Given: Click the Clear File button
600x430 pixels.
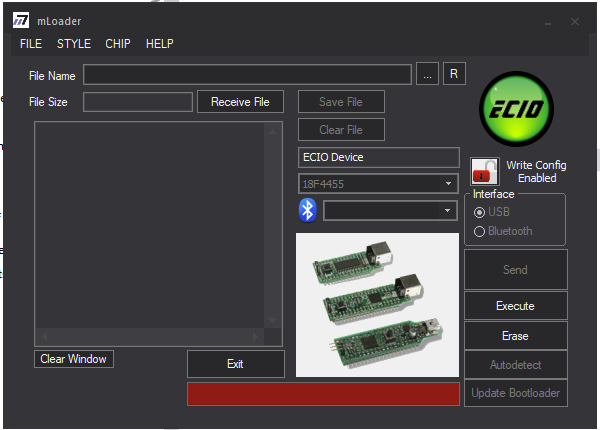Looking at the screenshot, I should [x=341, y=130].
